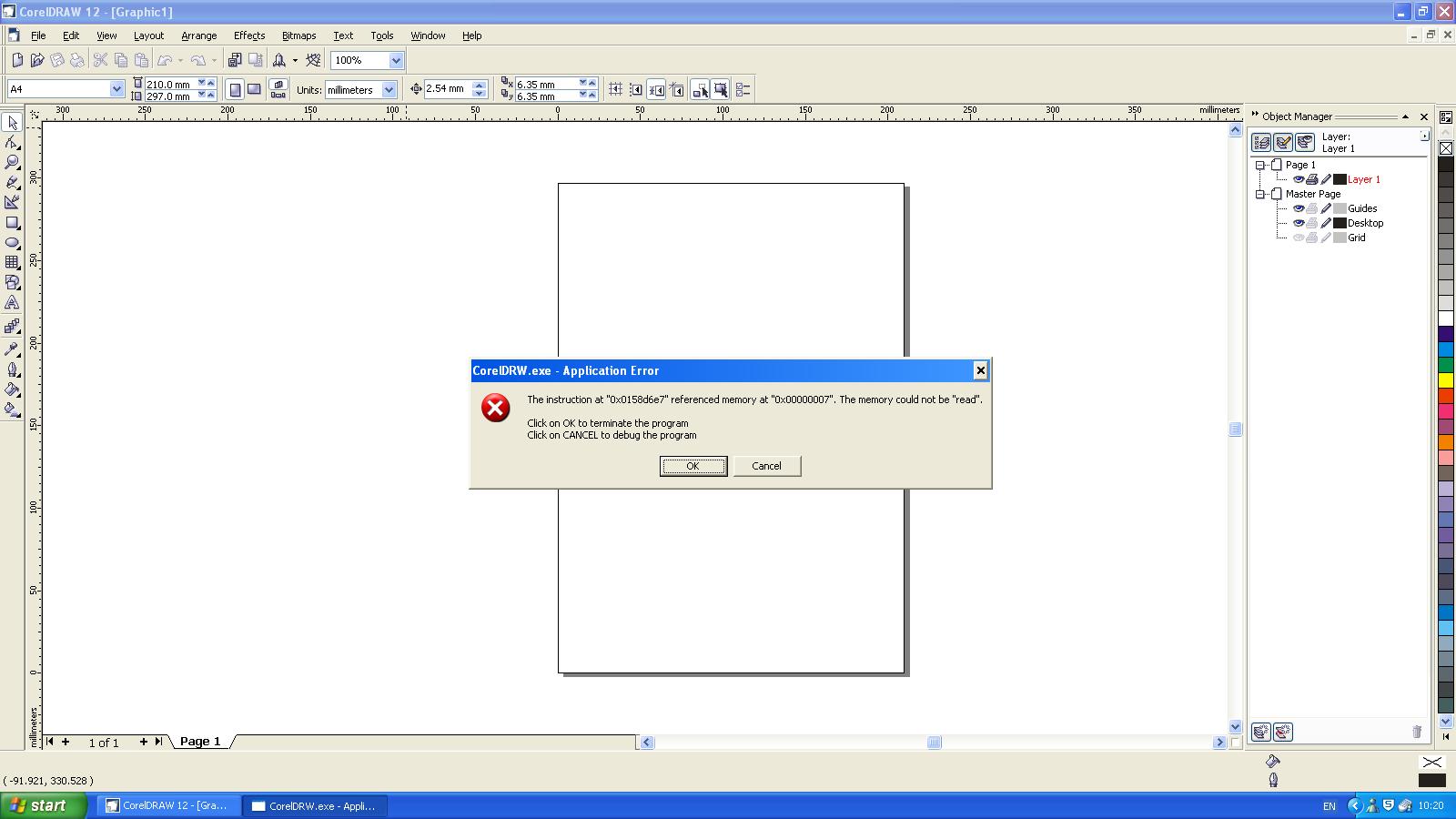Image resolution: width=1456 pixels, height=819 pixels.
Task: Show the Grid layer via eye icon
Action: pos(1299,238)
